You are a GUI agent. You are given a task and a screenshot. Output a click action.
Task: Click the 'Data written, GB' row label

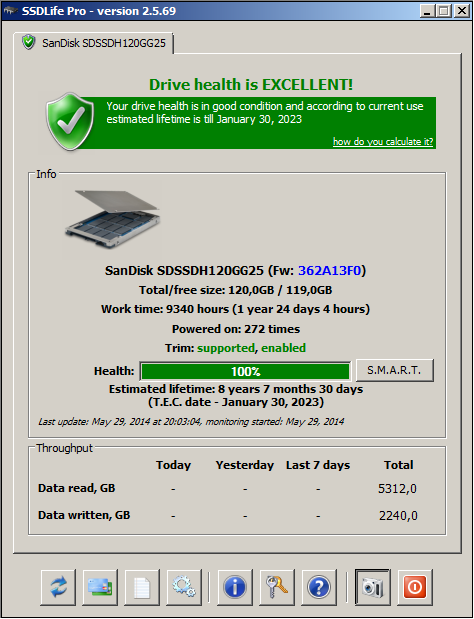(x=84, y=515)
